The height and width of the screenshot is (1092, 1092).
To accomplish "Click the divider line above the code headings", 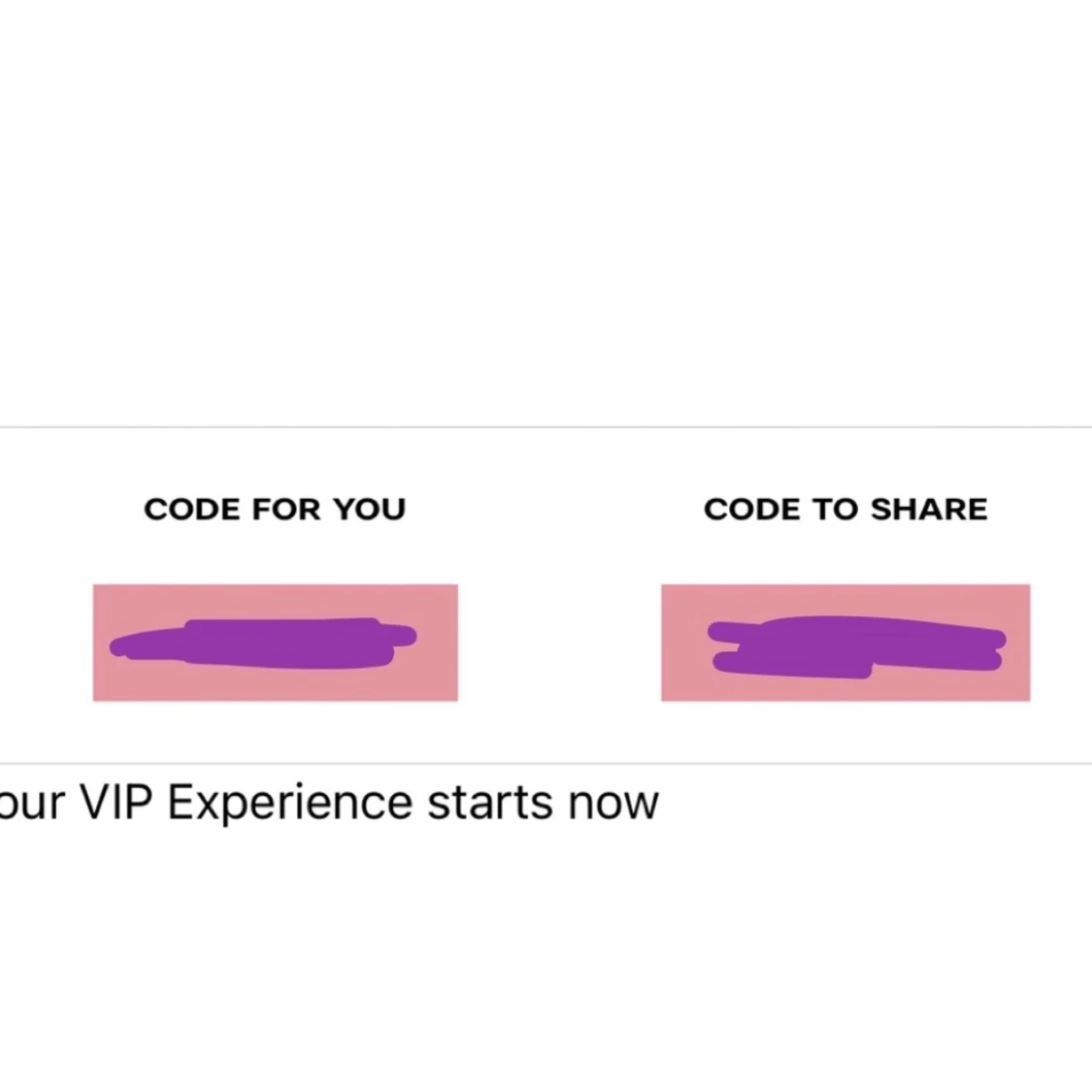I will tap(546, 427).
